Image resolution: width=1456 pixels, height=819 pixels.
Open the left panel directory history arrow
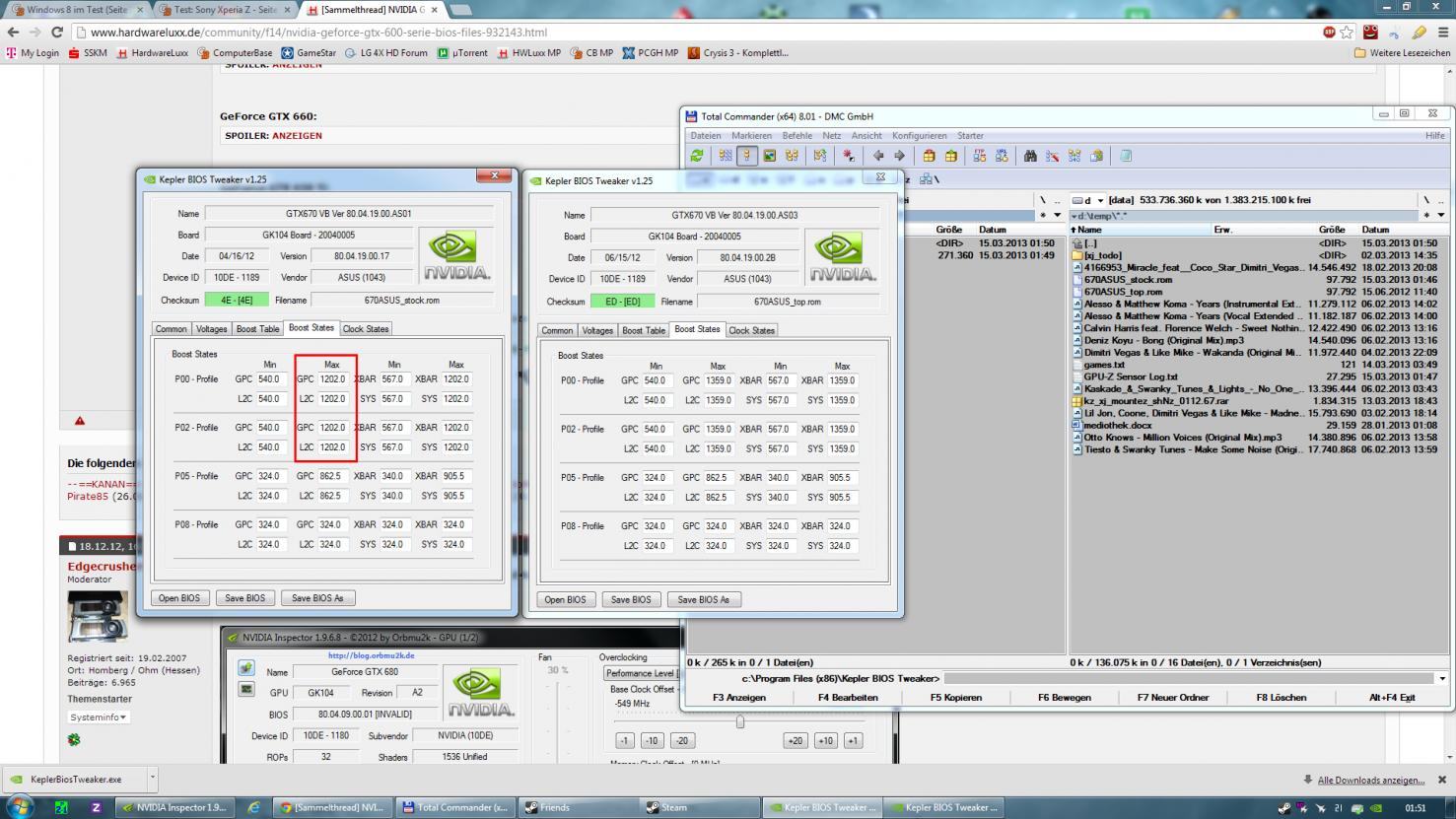1059,215
